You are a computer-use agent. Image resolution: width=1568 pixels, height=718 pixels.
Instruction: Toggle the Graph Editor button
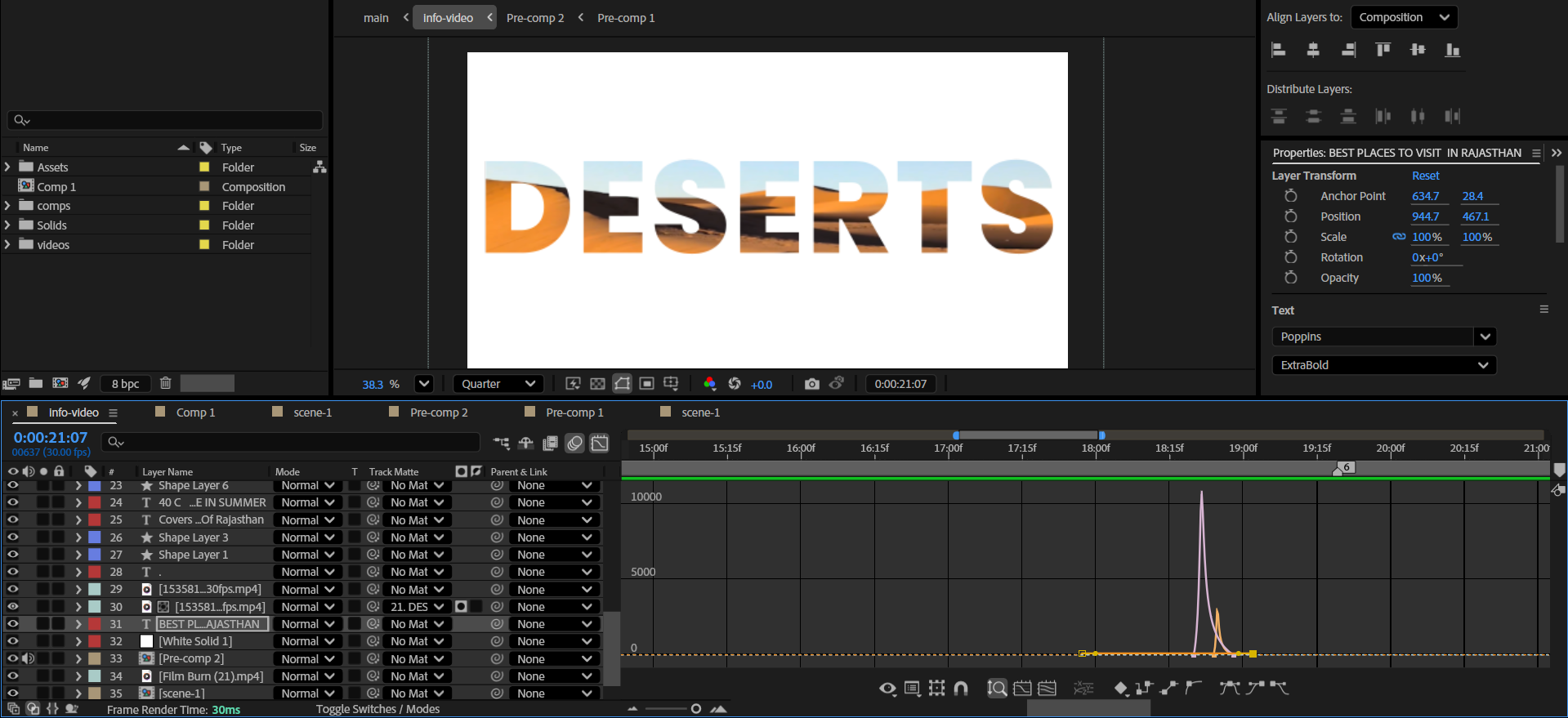(600, 443)
